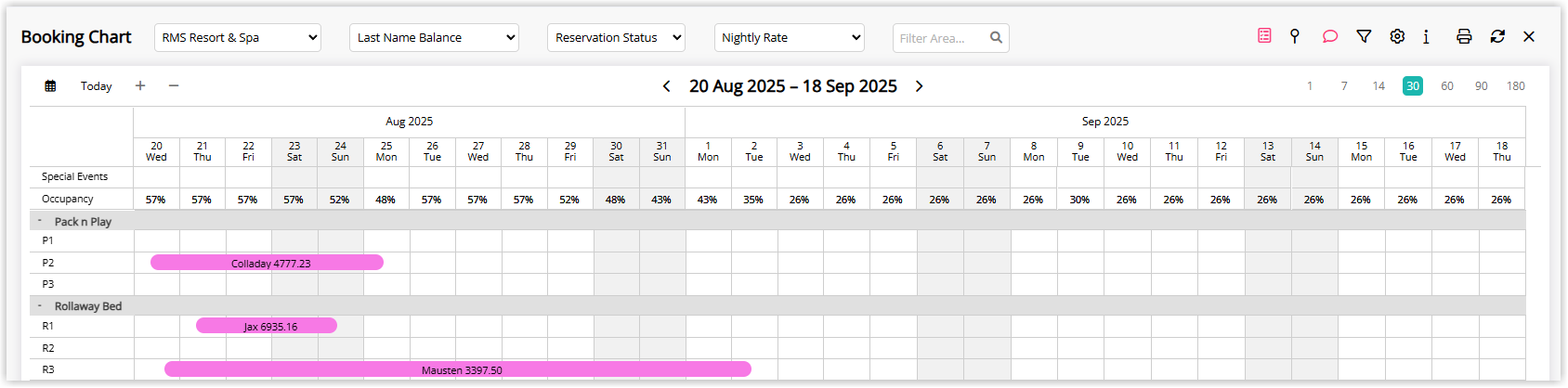Click the 20 Wed date column header

point(156,151)
